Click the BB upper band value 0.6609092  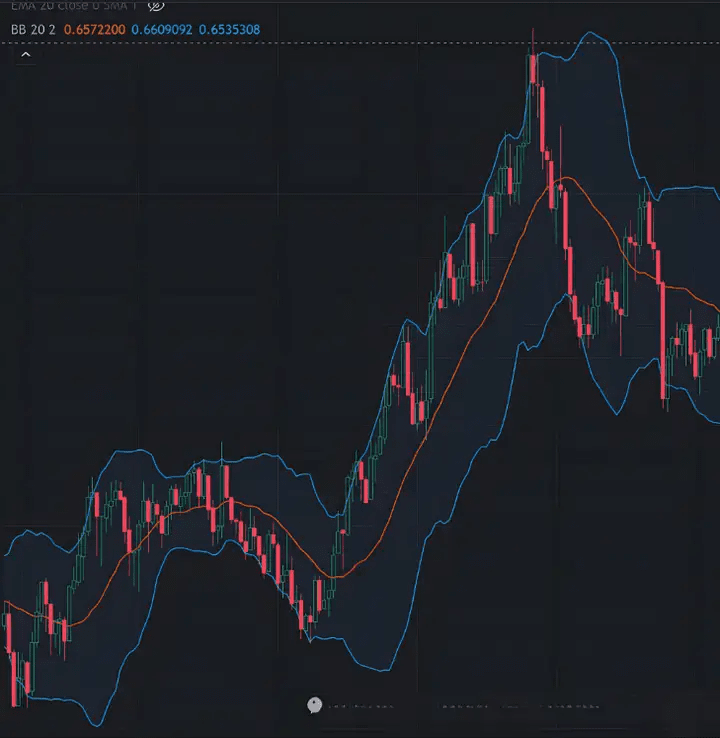click(x=162, y=30)
